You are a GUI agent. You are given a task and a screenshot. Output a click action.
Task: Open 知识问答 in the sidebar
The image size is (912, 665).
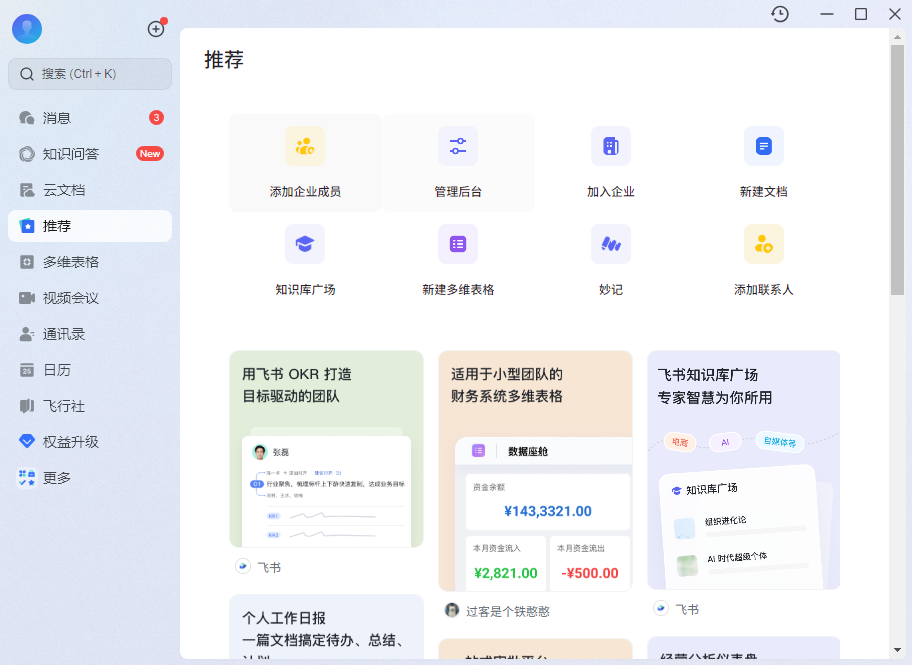pyautogui.click(x=90, y=154)
